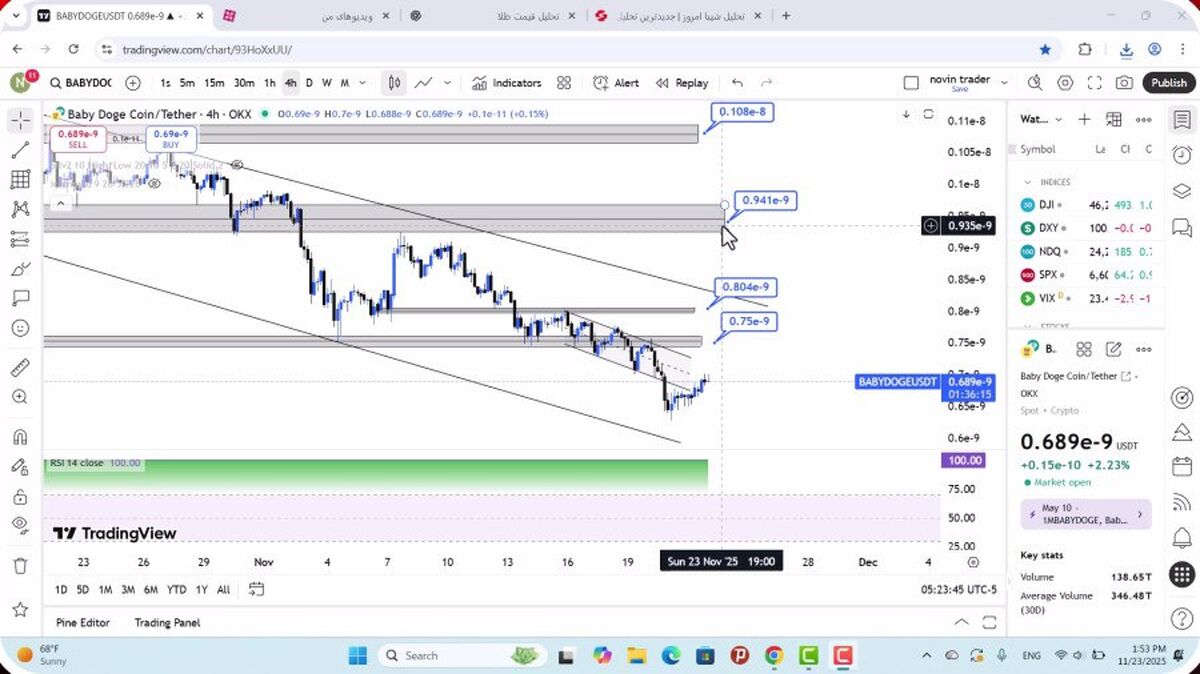The height and width of the screenshot is (674, 1200).
Task: Select the VIX watchlist row
Action: pos(1088,298)
